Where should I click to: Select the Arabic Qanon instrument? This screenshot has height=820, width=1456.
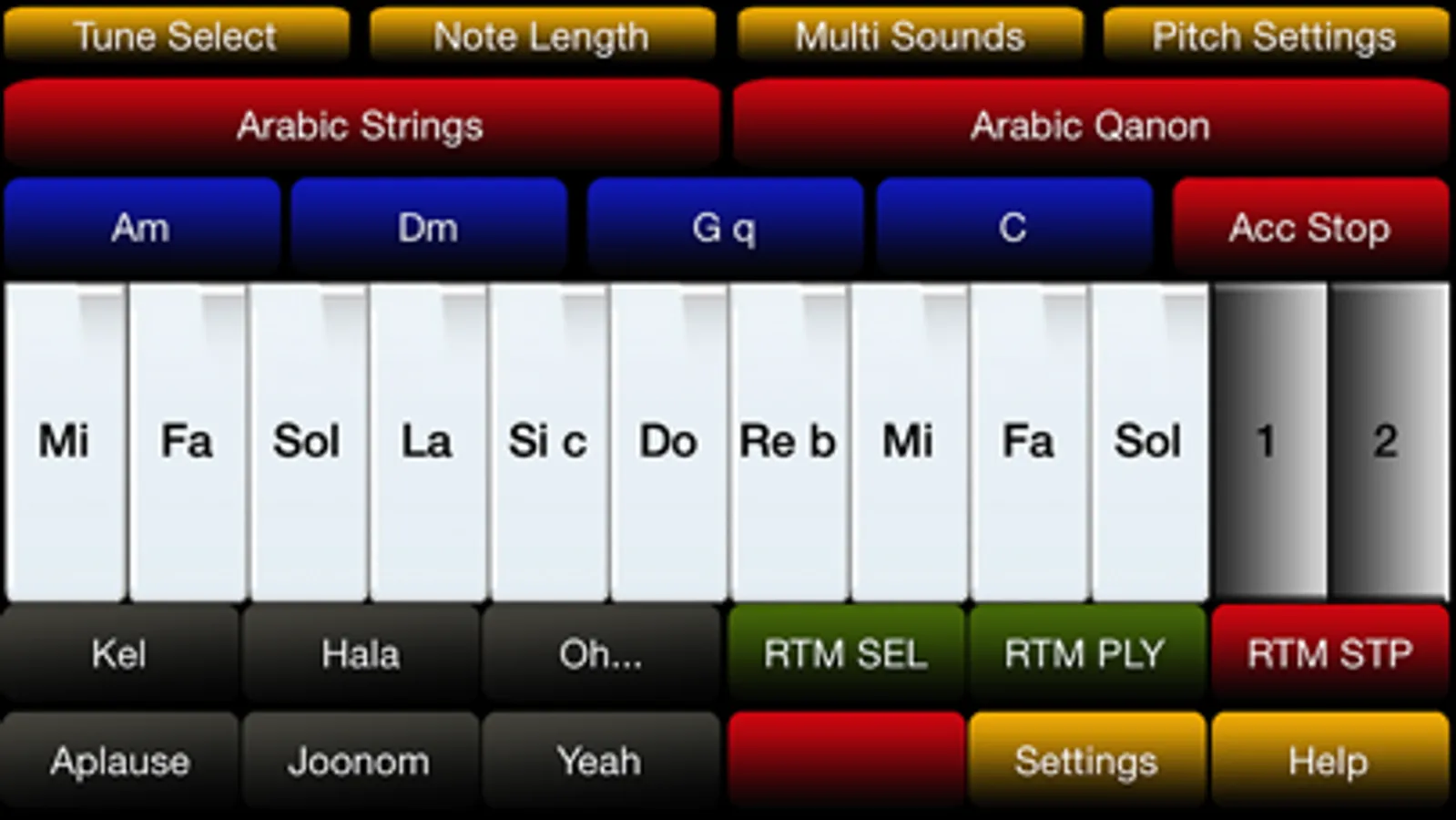1090,125
